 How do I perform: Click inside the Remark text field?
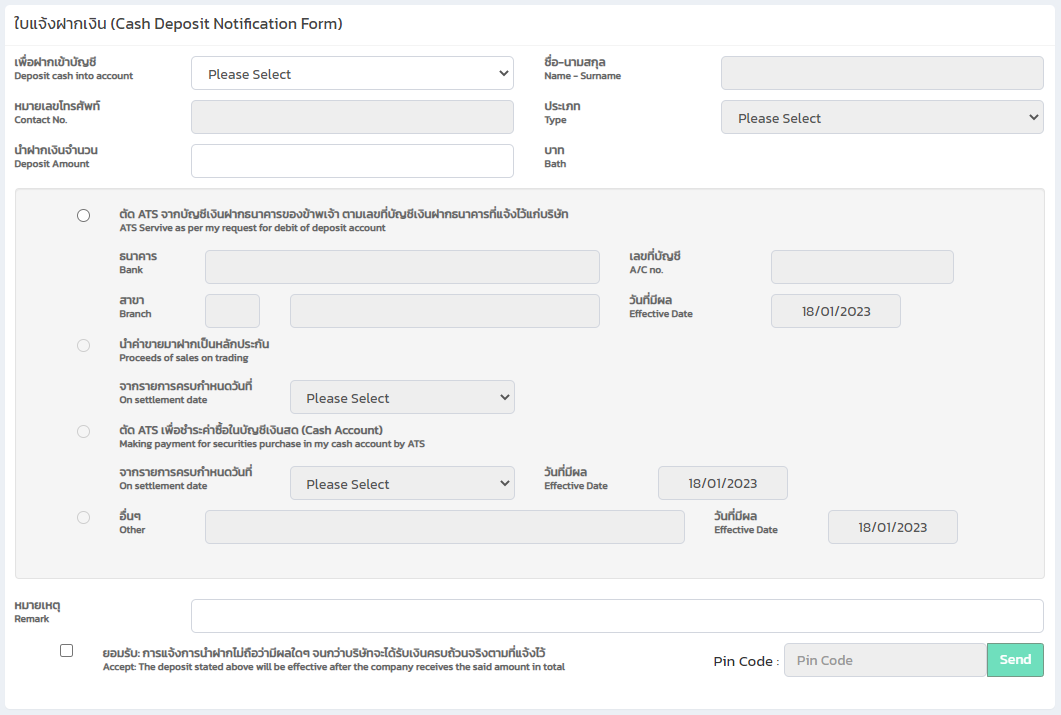pos(617,616)
